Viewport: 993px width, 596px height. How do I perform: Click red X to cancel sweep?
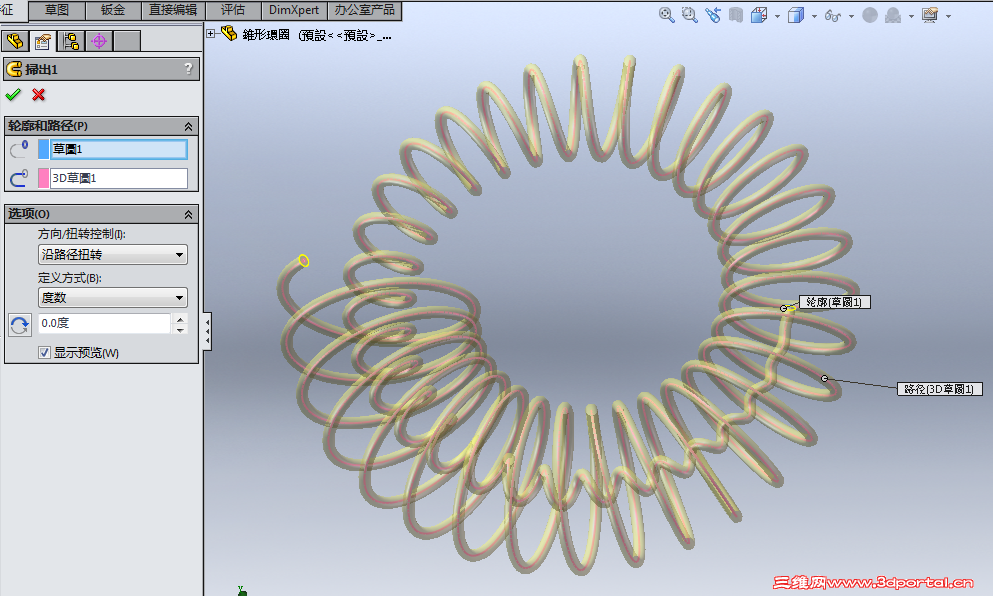point(39,94)
